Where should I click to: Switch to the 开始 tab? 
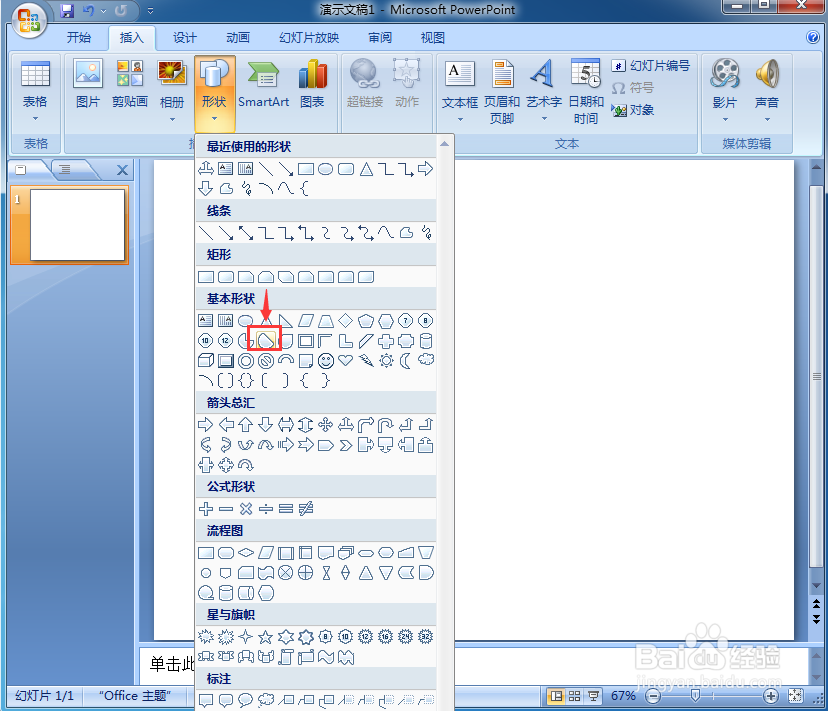point(79,38)
